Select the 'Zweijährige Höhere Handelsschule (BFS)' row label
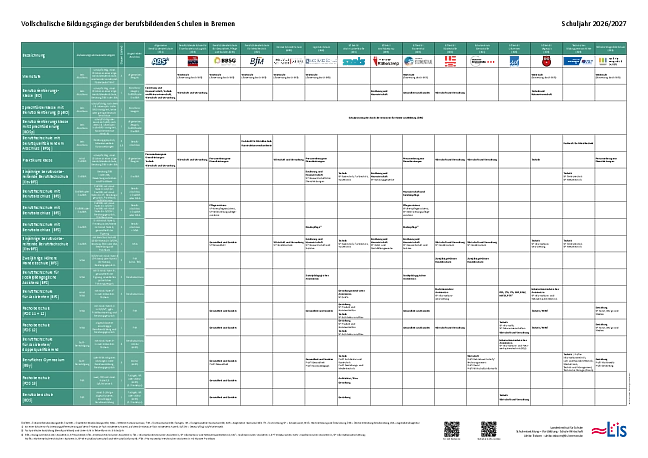 pos(40,260)
